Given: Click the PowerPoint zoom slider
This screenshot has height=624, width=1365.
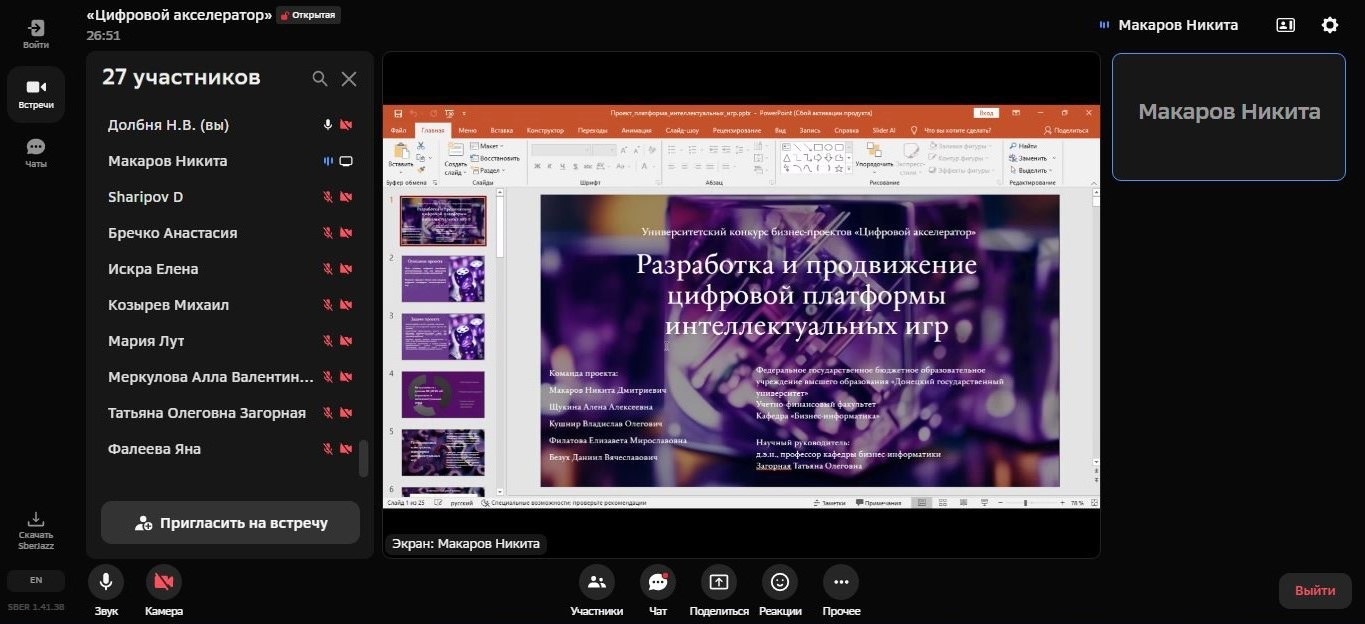Looking at the screenshot, I should [x=1024, y=502].
